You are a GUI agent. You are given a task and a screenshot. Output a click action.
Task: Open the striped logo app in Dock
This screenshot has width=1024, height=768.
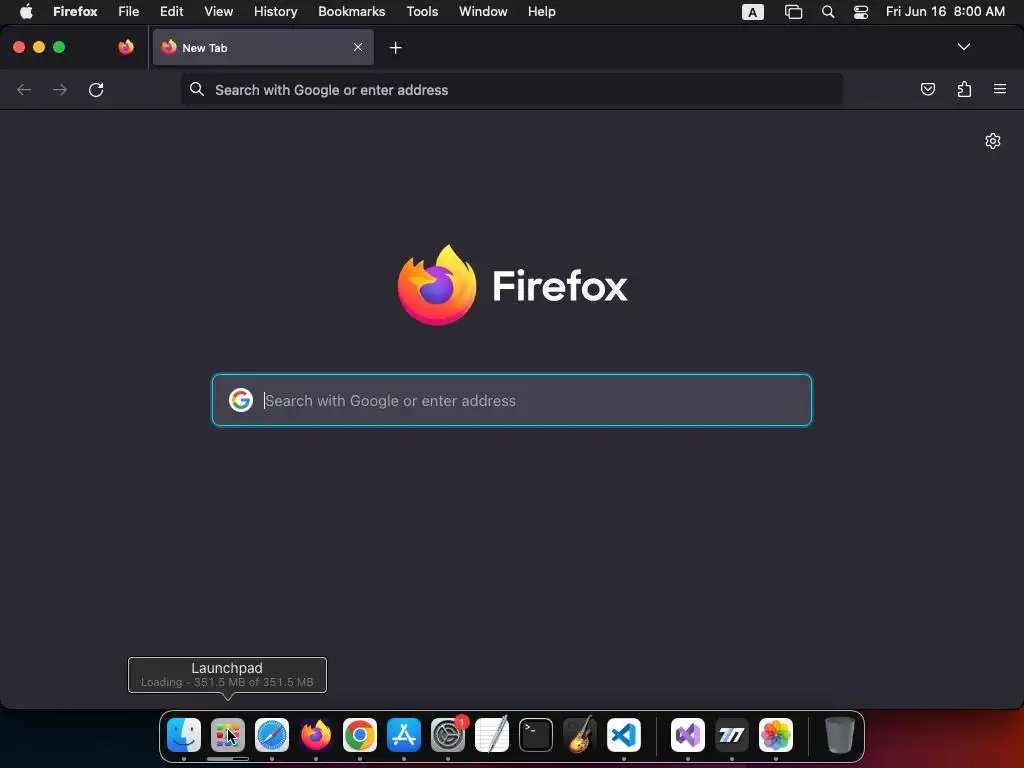731,735
